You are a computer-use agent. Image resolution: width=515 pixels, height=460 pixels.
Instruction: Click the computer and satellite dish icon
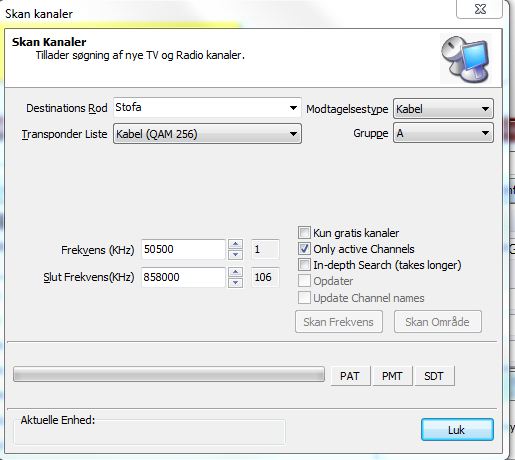click(466, 59)
